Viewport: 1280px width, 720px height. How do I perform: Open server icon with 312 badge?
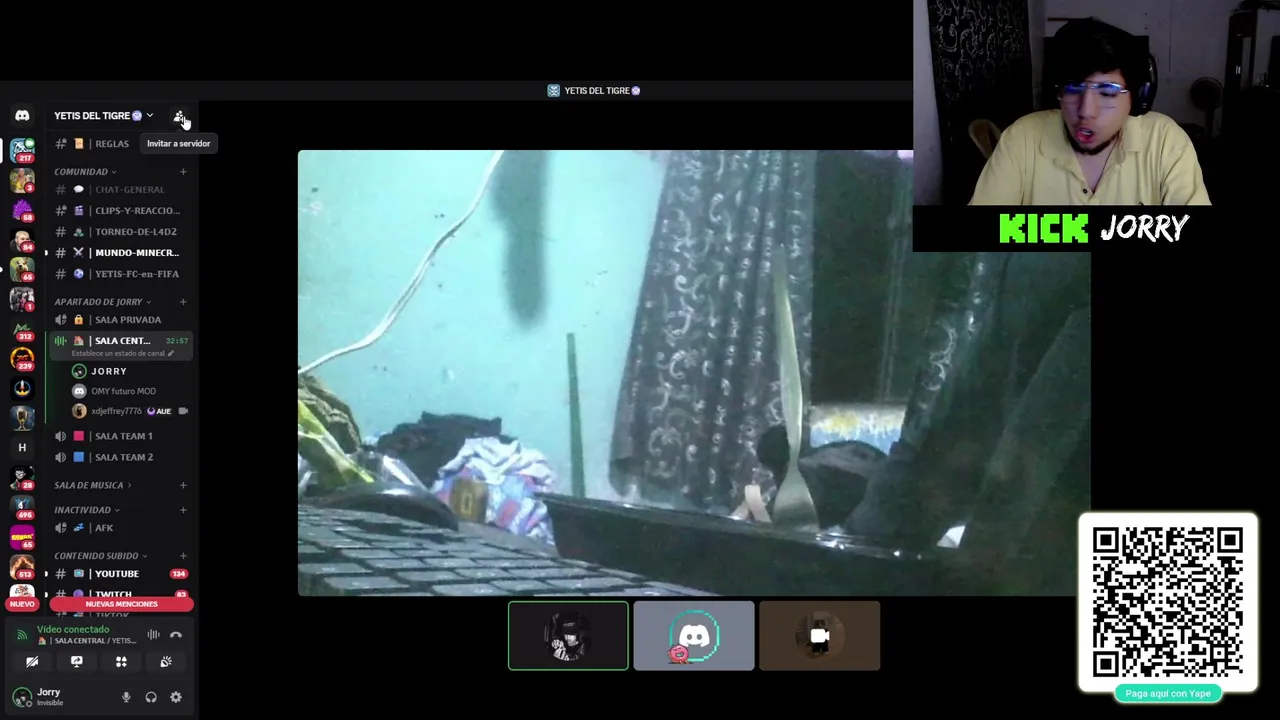point(22,329)
